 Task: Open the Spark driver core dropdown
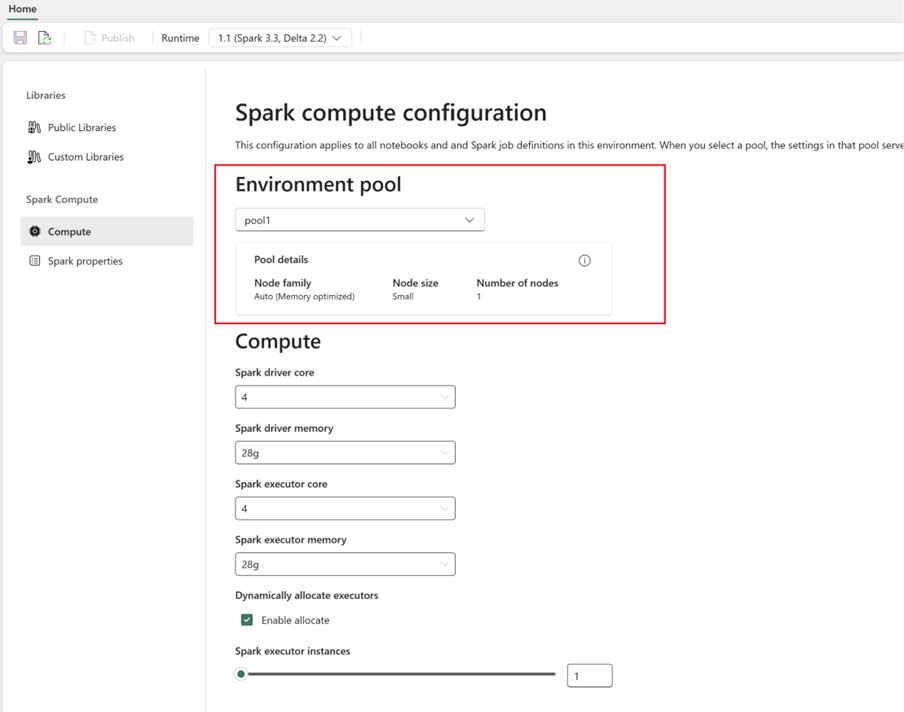pos(345,397)
